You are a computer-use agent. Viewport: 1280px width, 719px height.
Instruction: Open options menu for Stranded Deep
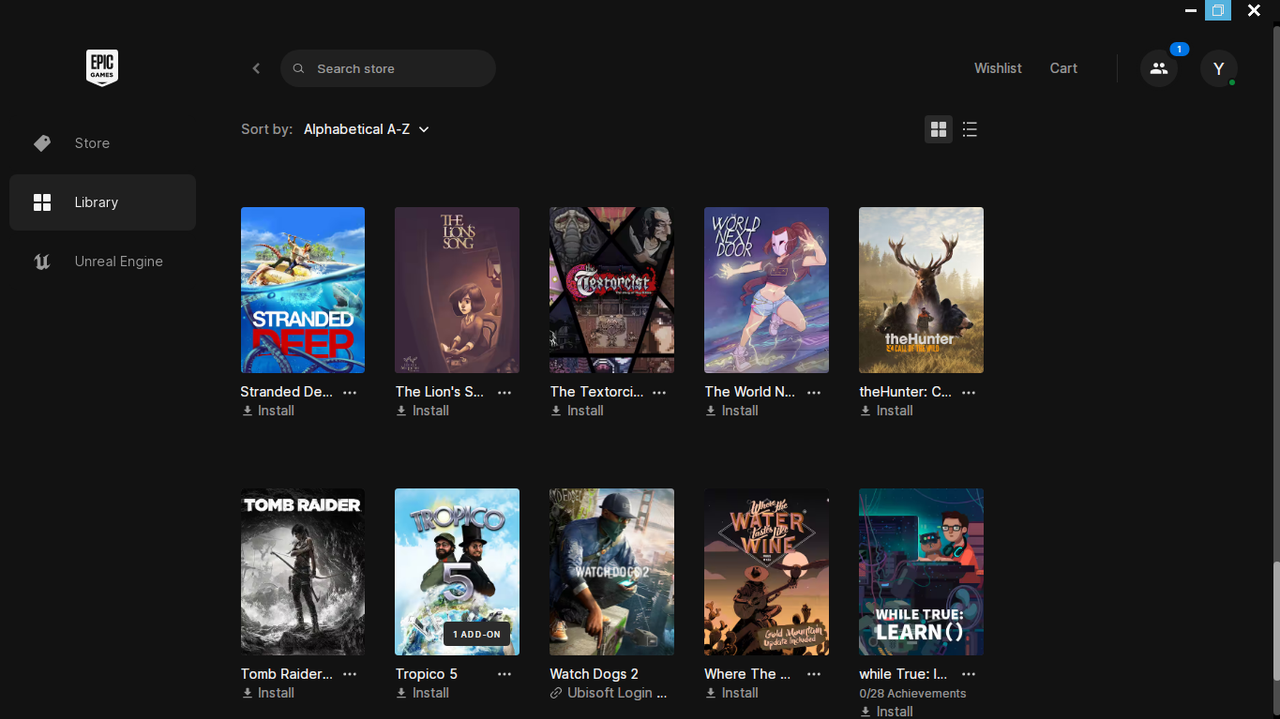pyautogui.click(x=350, y=393)
